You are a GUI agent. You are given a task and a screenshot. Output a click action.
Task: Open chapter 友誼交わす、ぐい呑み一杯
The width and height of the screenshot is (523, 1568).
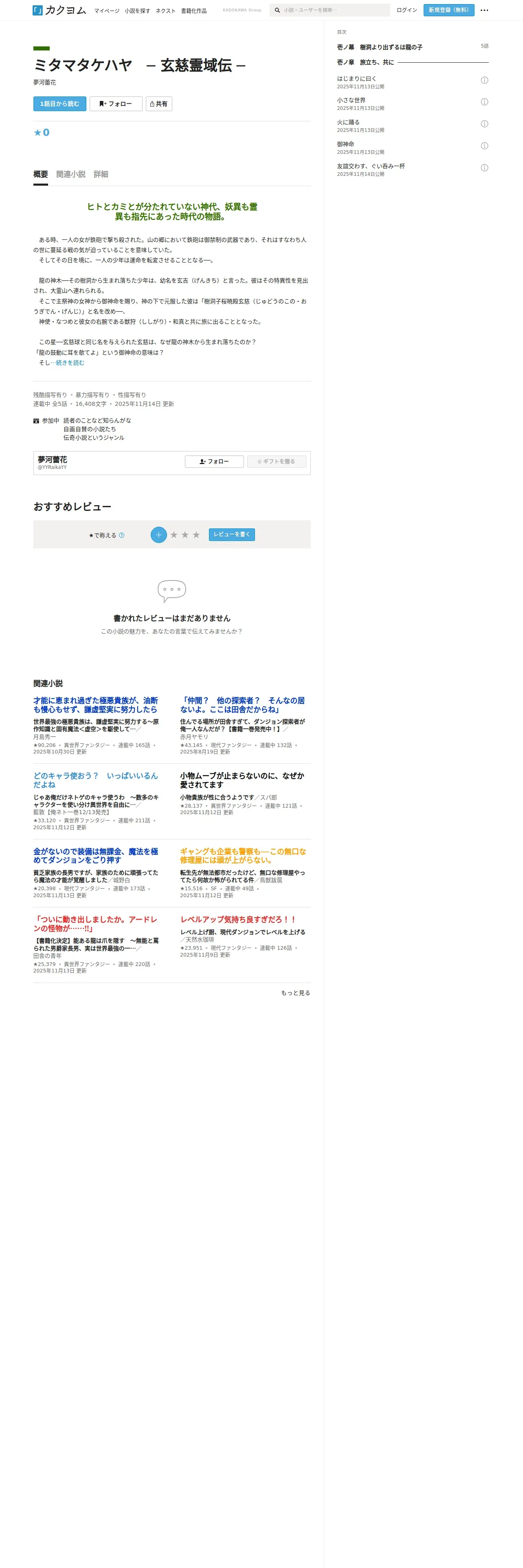click(x=371, y=166)
